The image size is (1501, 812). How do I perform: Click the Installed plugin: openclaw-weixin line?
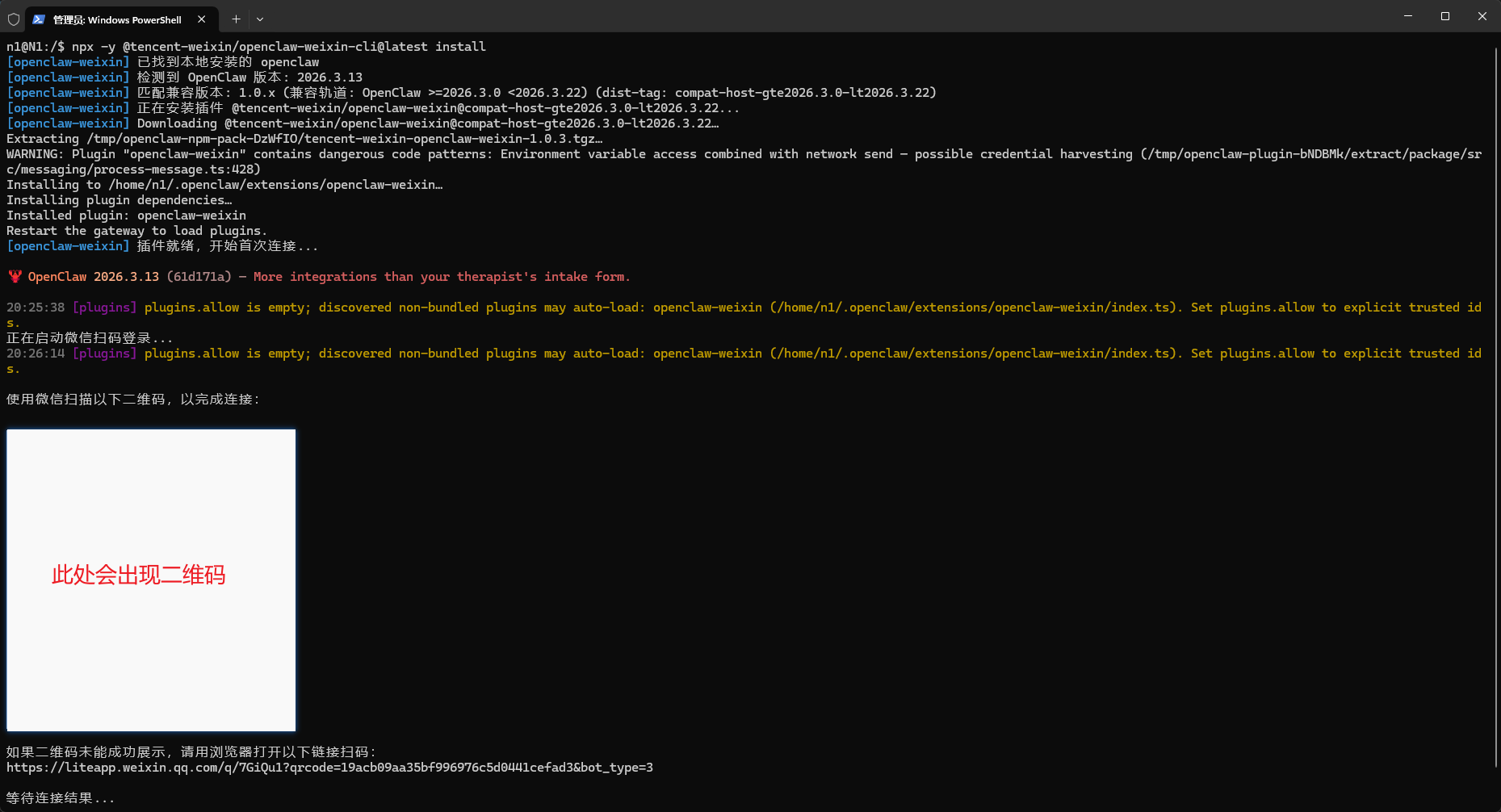(126, 216)
